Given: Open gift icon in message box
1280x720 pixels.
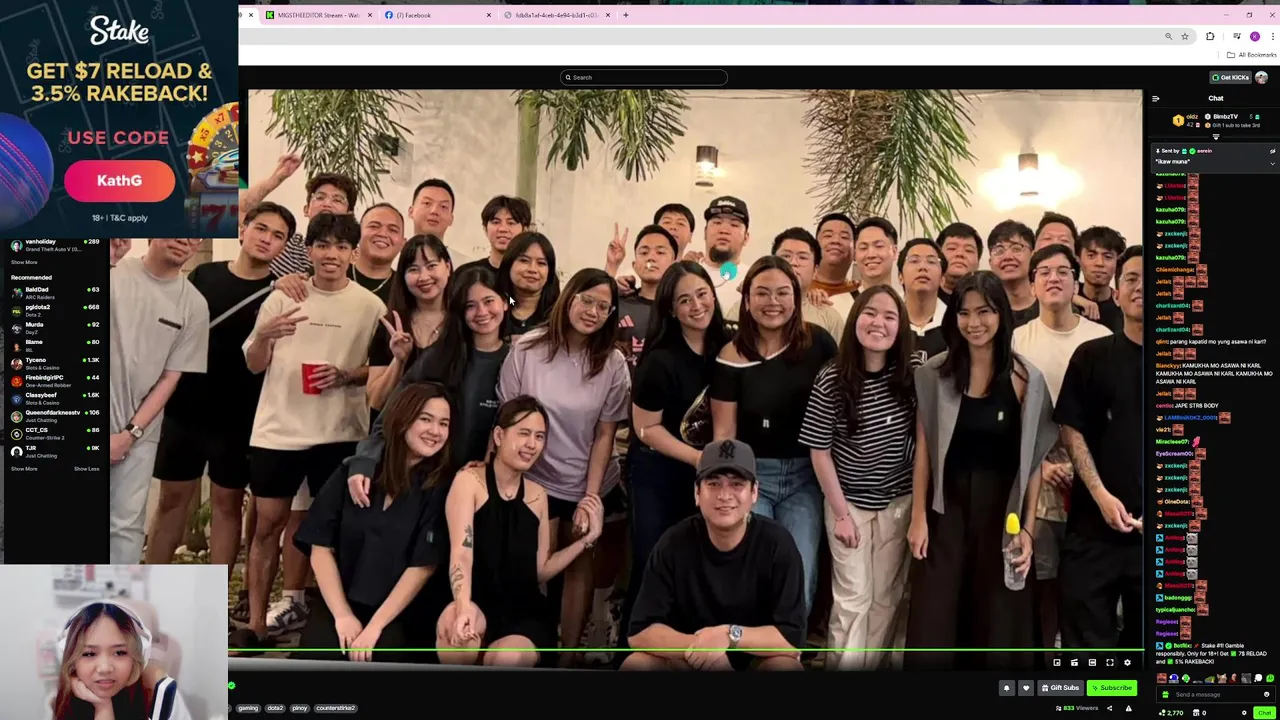Looking at the screenshot, I should [1164, 694].
